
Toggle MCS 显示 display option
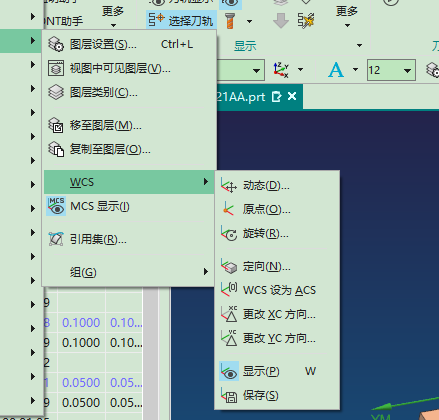(x=129, y=206)
